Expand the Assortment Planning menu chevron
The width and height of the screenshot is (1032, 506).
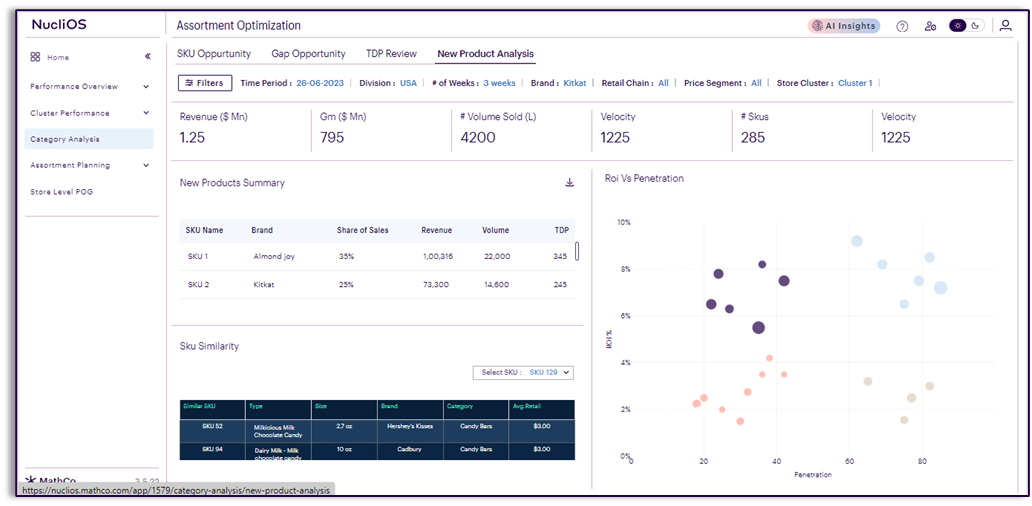pos(146,165)
